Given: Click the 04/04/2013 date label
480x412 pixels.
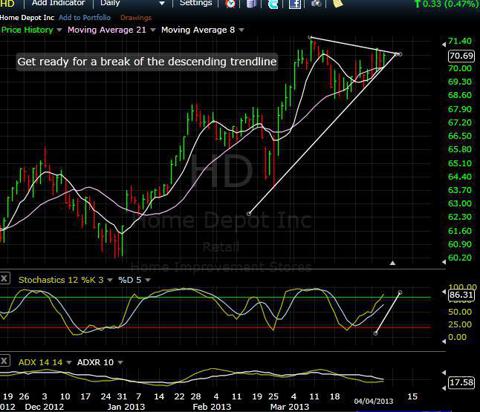Looking at the screenshot, I should pos(373,401).
